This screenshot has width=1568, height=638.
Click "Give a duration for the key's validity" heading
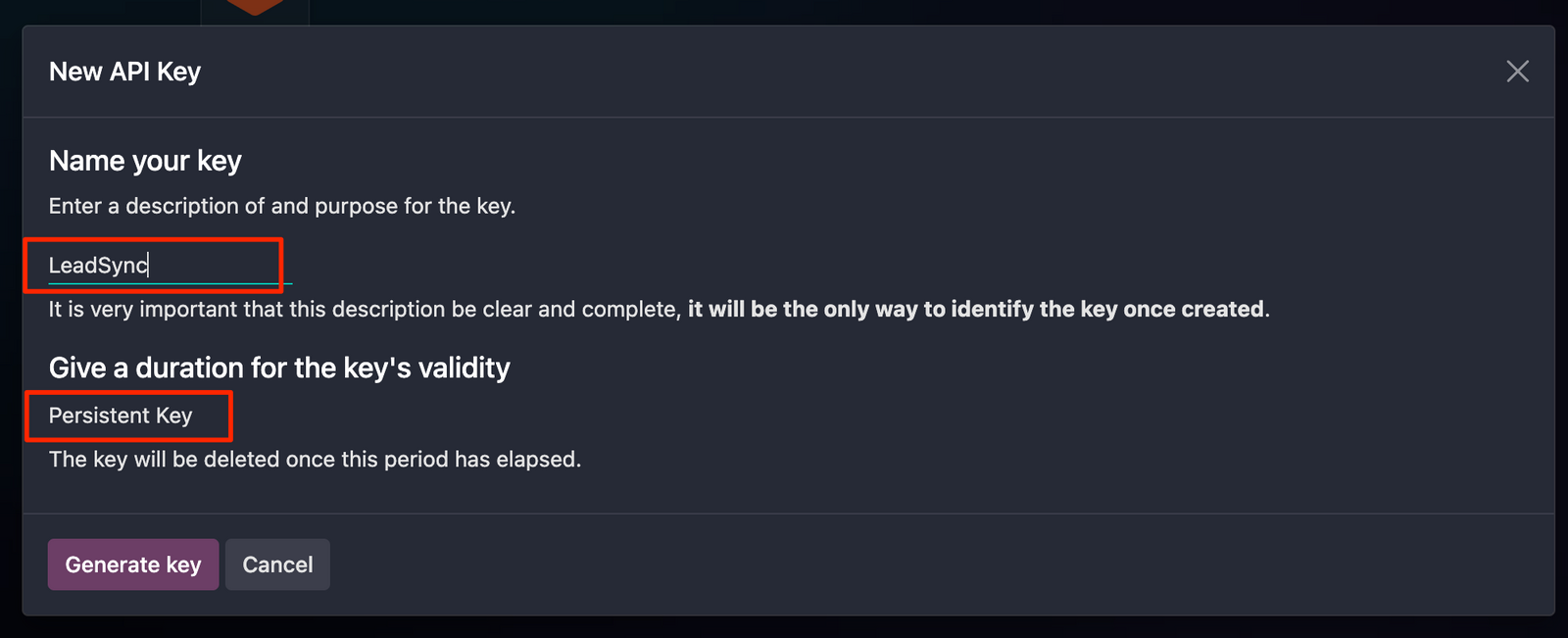[279, 368]
